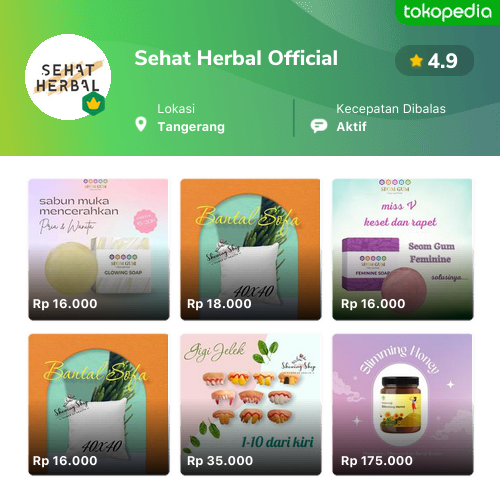The image size is (500, 500).
Task: Open the Bantal Sofa Rp 18.000 product
Action: pos(251,249)
